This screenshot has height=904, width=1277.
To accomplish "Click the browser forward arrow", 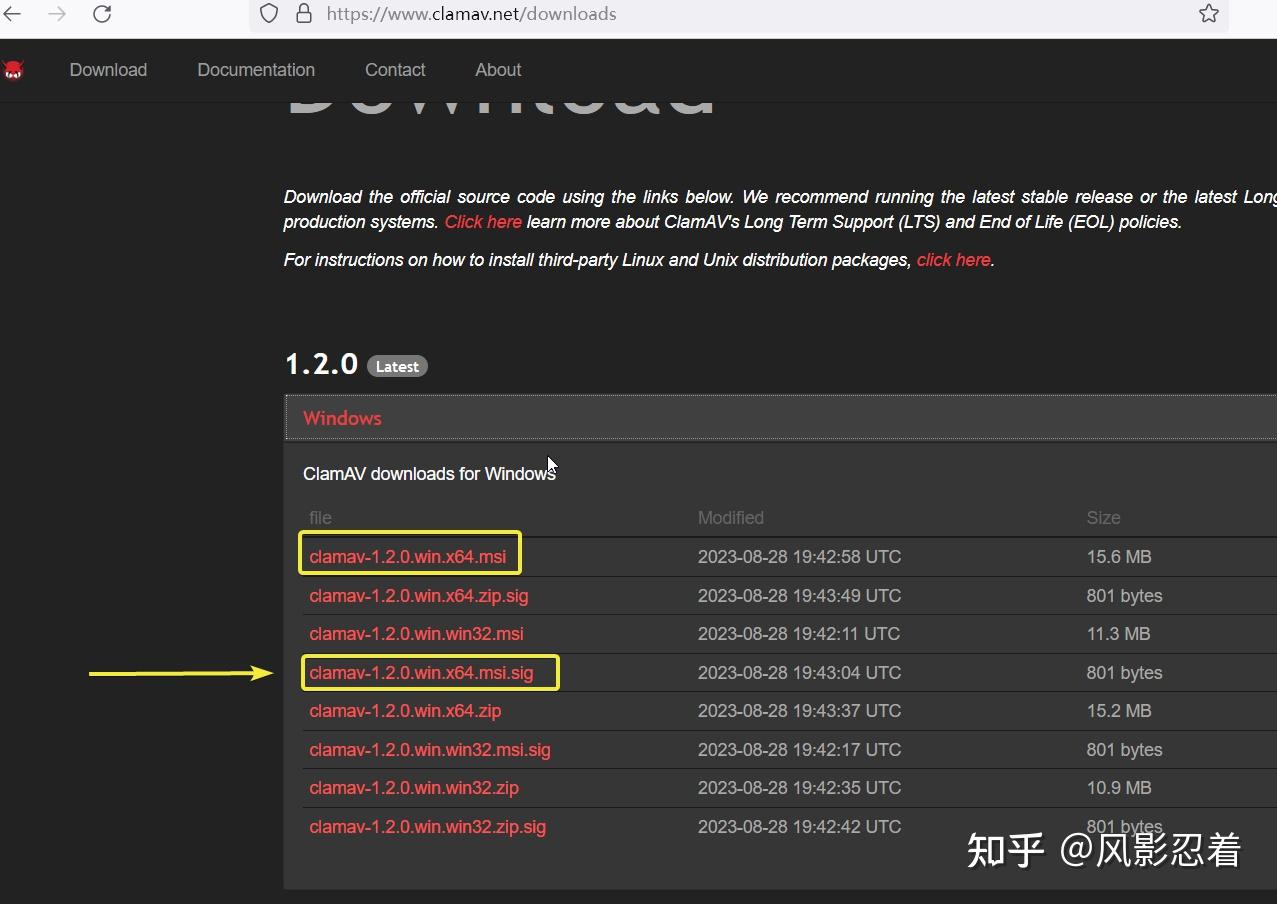I will (x=57, y=14).
